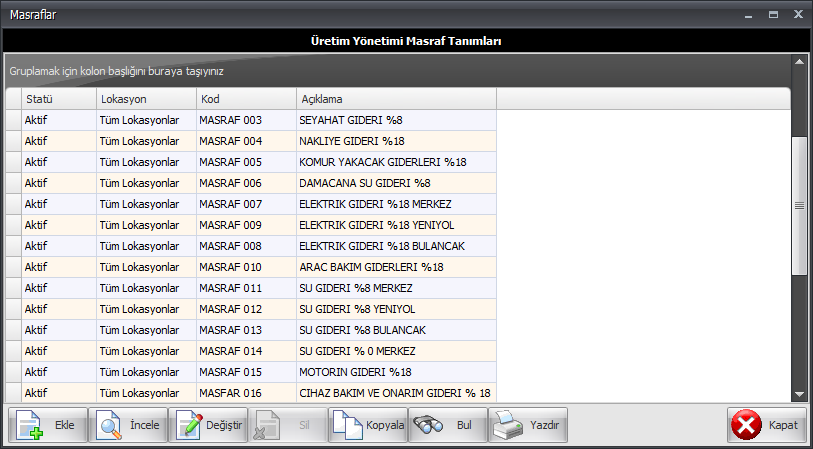
Task: Select cell MASRAF 003
Action: click(246, 120)
